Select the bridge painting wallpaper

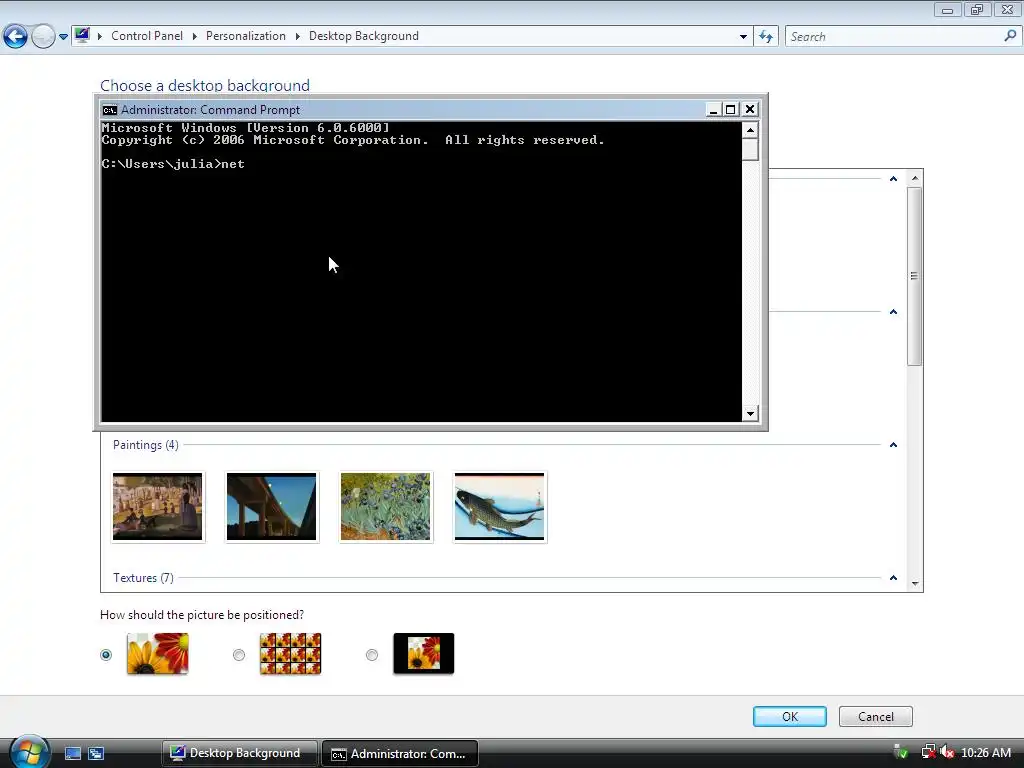coord(271,507)
